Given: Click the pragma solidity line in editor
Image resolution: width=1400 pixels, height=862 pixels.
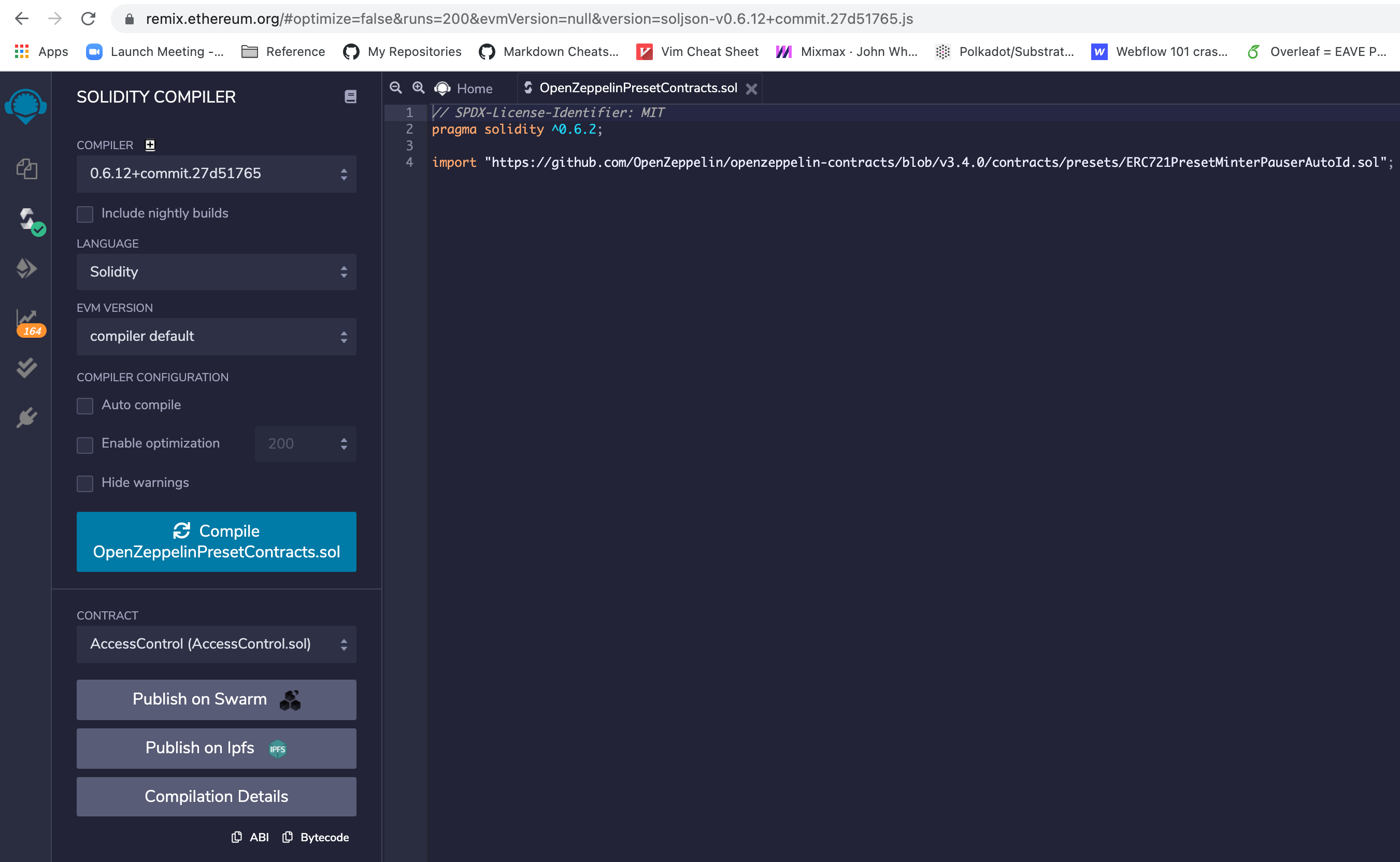Looking at the screenshot, I should (x=517, y=130).
